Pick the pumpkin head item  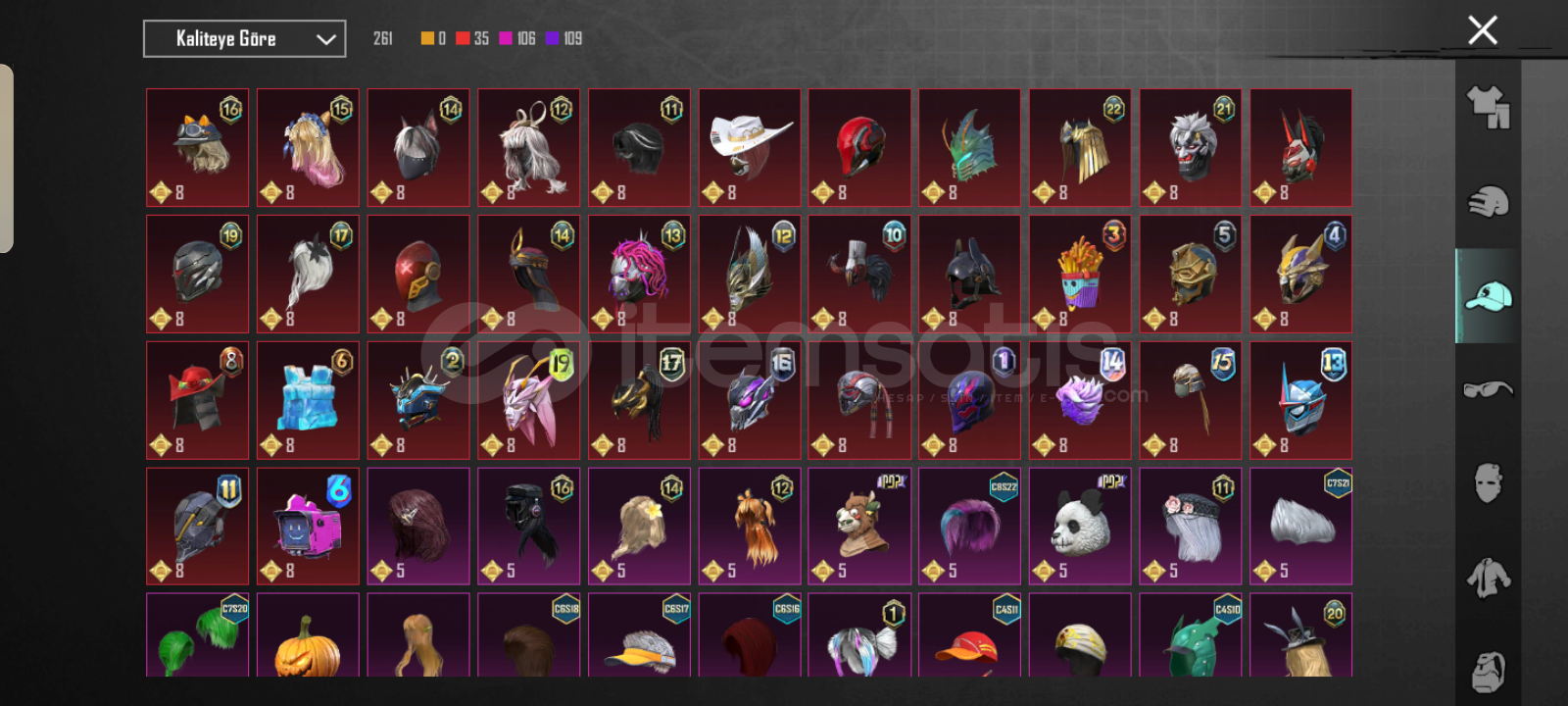coord(308,634)
